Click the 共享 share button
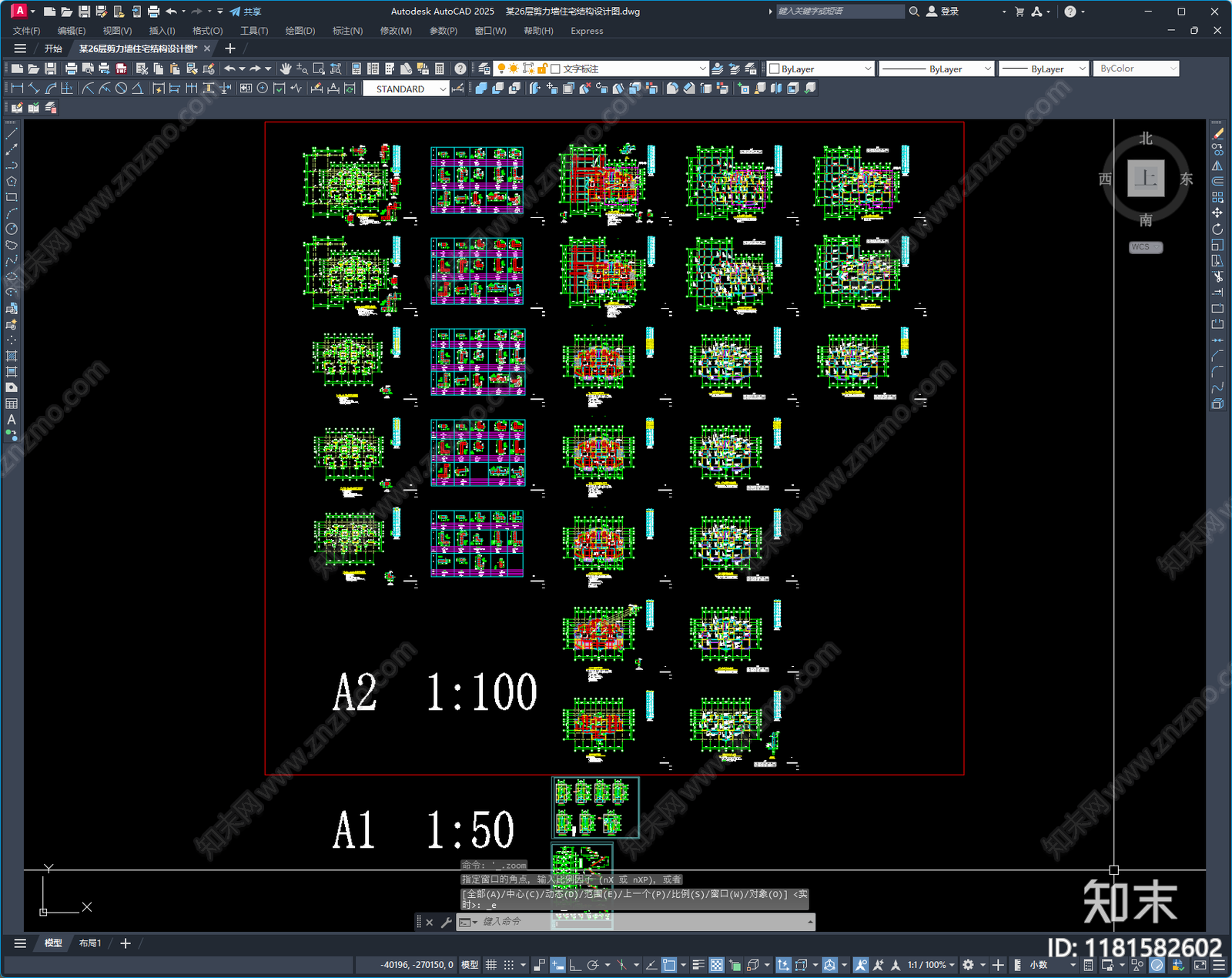The width and height of the screenshot is (1232, 978). tap(246, 12)
